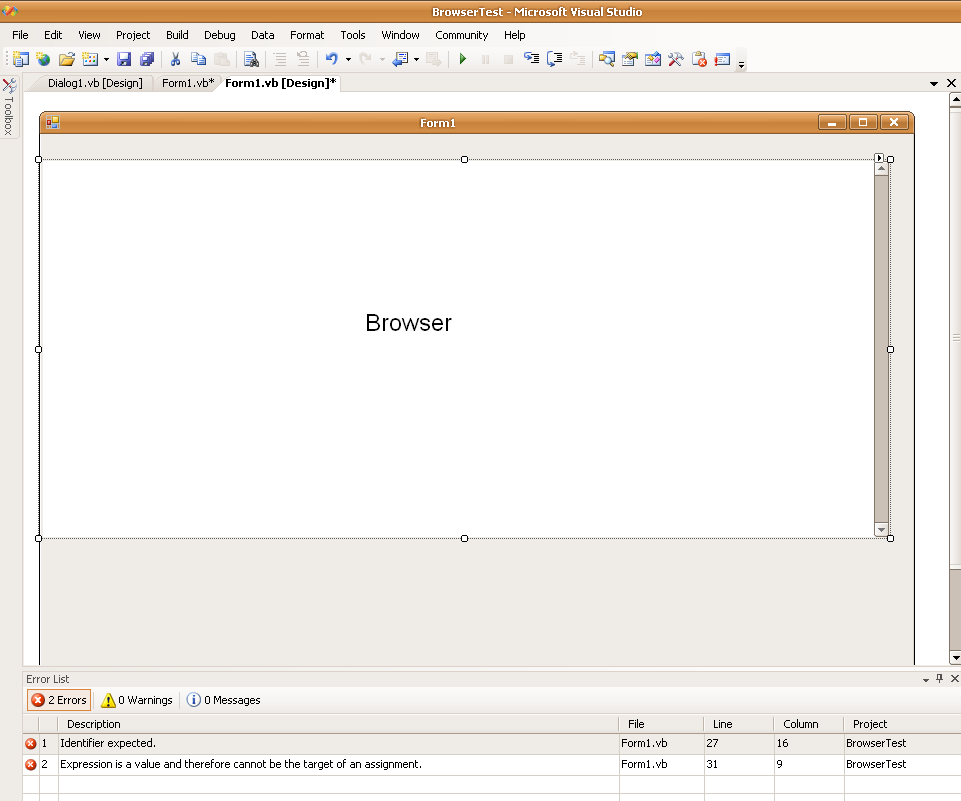
Task: Click the Copy icon in toolbar
Action: coord(198,59)
